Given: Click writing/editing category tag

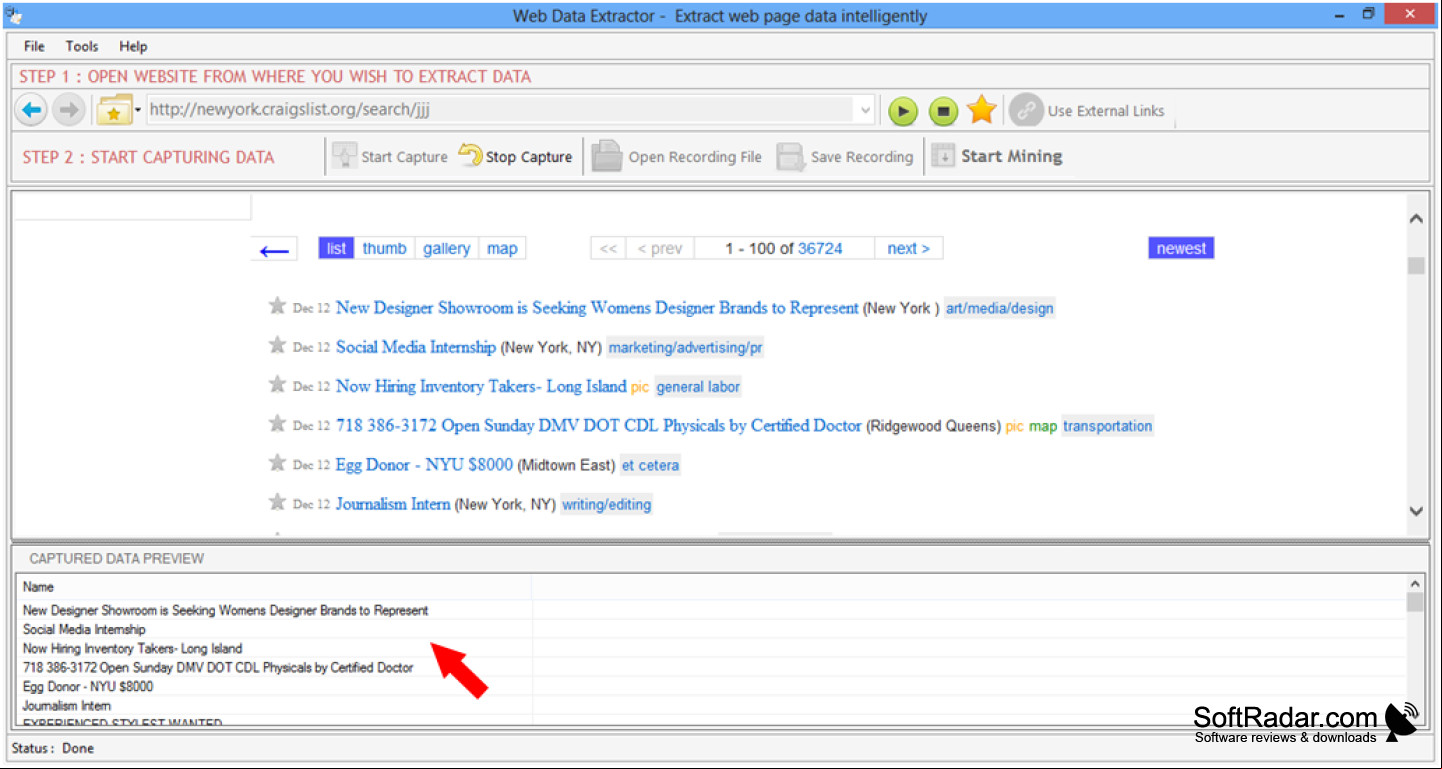Looking at the screenshot, I should pos(607,504).
